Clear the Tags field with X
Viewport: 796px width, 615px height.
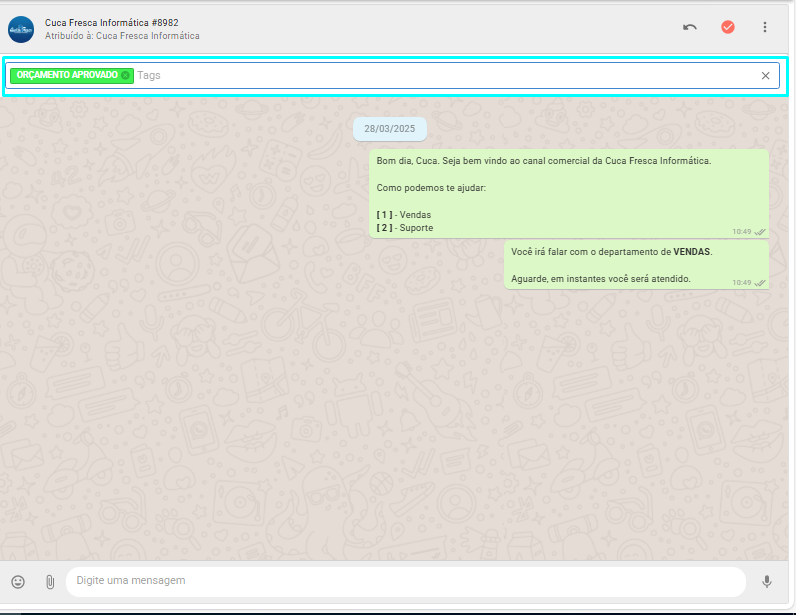[766, 76]
